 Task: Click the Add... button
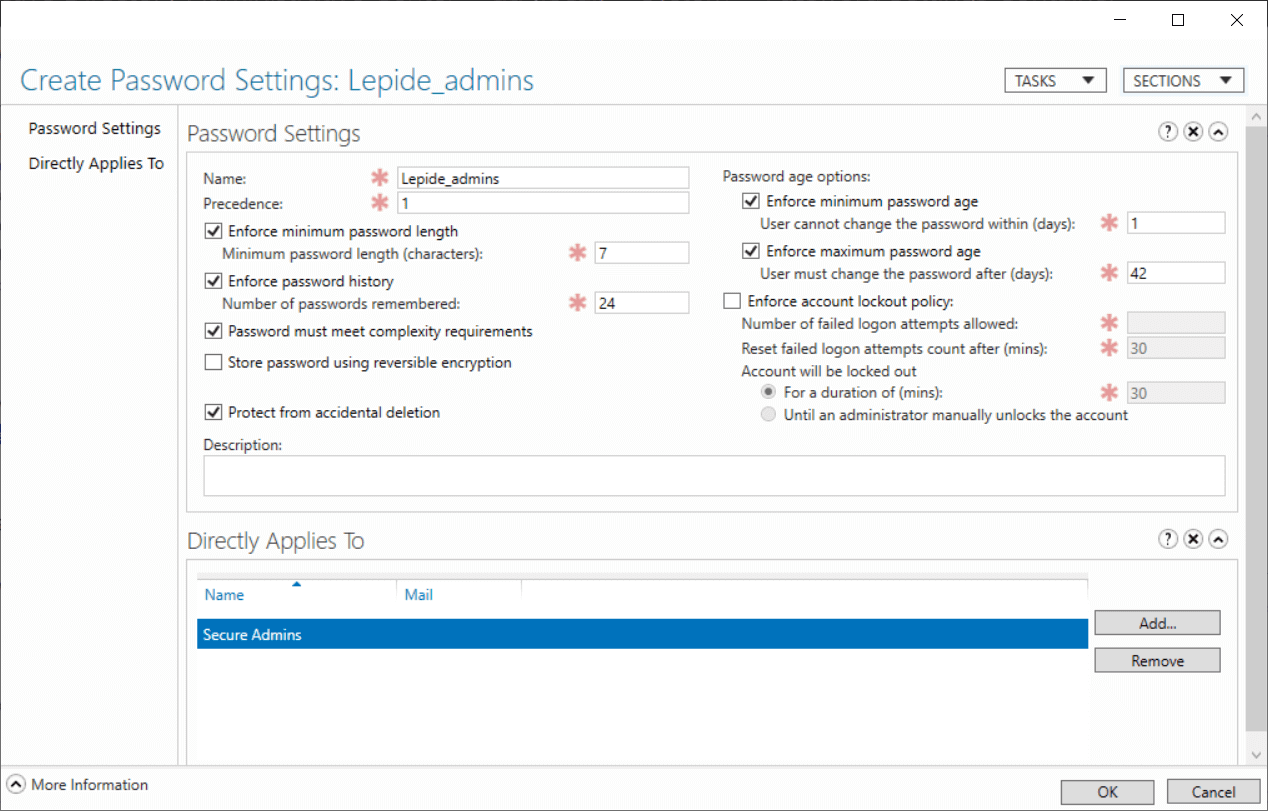(1157, 622)
